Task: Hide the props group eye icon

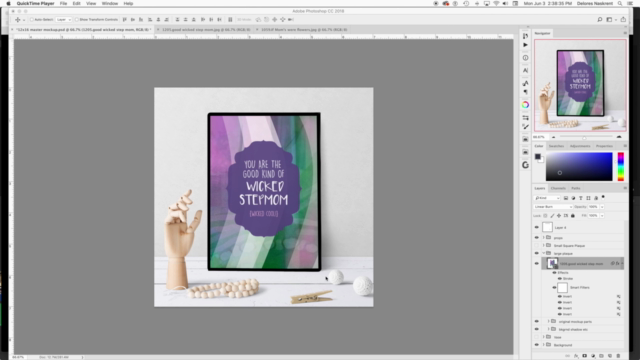Action: [x=537, y=238]
